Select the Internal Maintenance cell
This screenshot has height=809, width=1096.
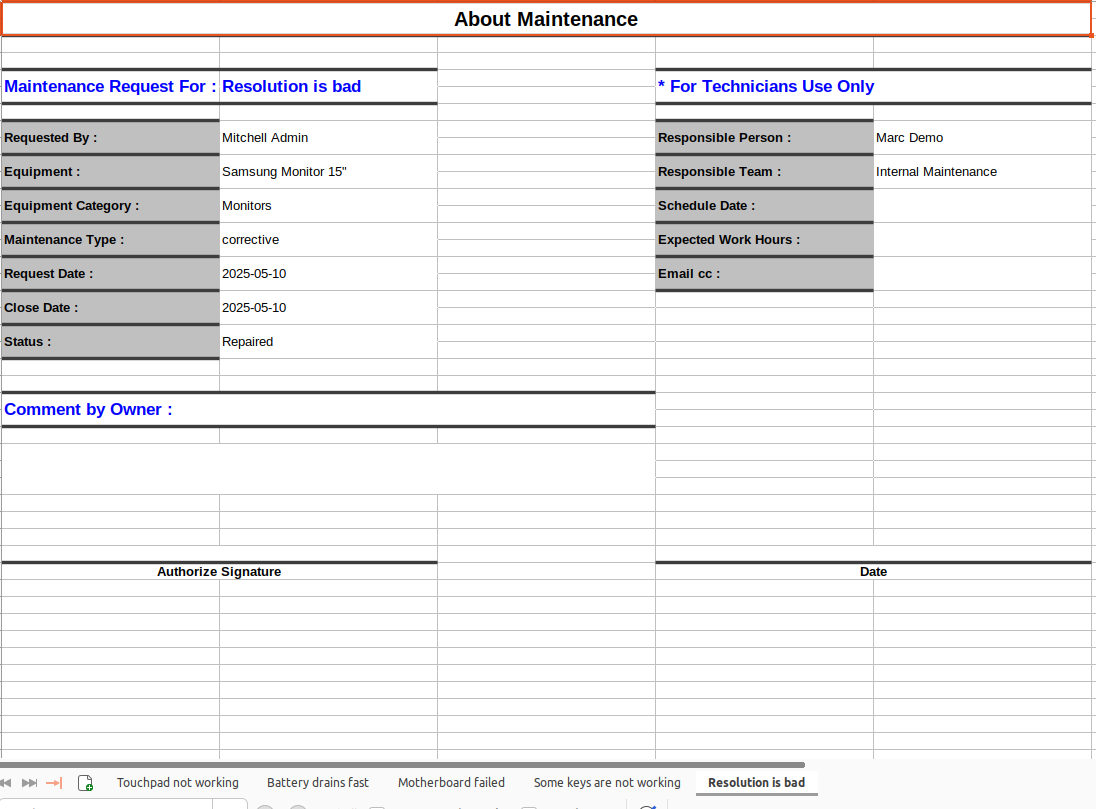coord(983,172)
